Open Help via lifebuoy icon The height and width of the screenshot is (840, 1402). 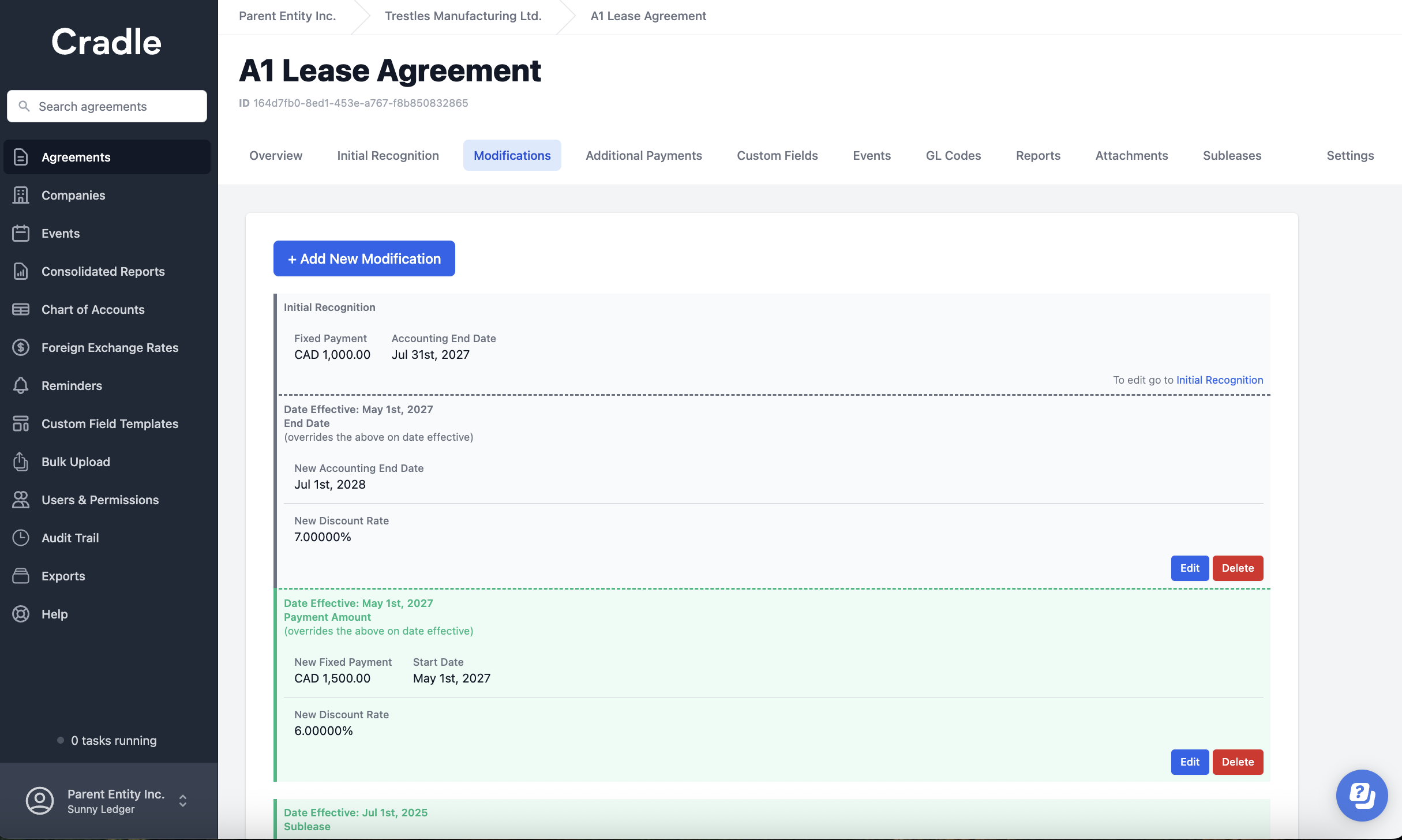pyautogui.click(x=21, y=614)
